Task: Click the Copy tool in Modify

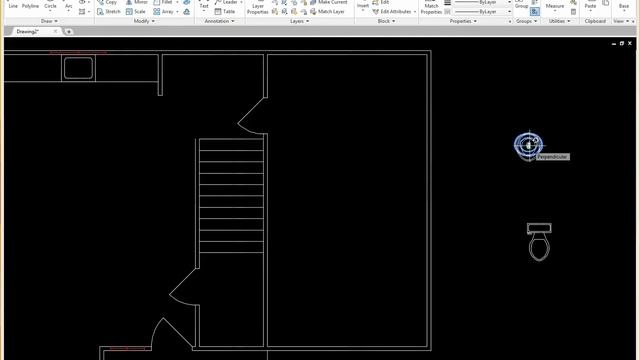Action: click(x=107, y=2)
